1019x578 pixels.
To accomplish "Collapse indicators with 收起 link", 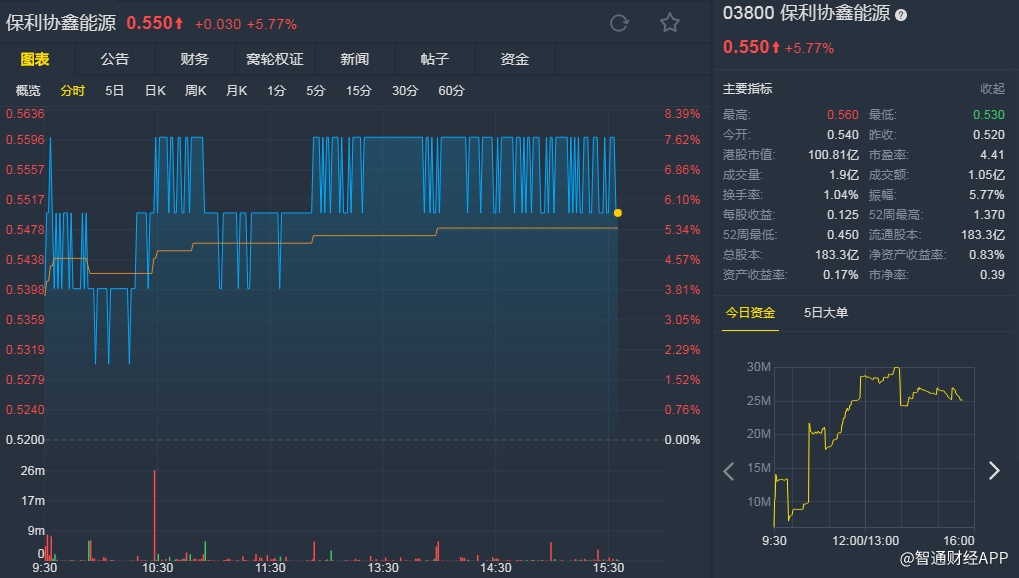I will (x=992, y=88).
